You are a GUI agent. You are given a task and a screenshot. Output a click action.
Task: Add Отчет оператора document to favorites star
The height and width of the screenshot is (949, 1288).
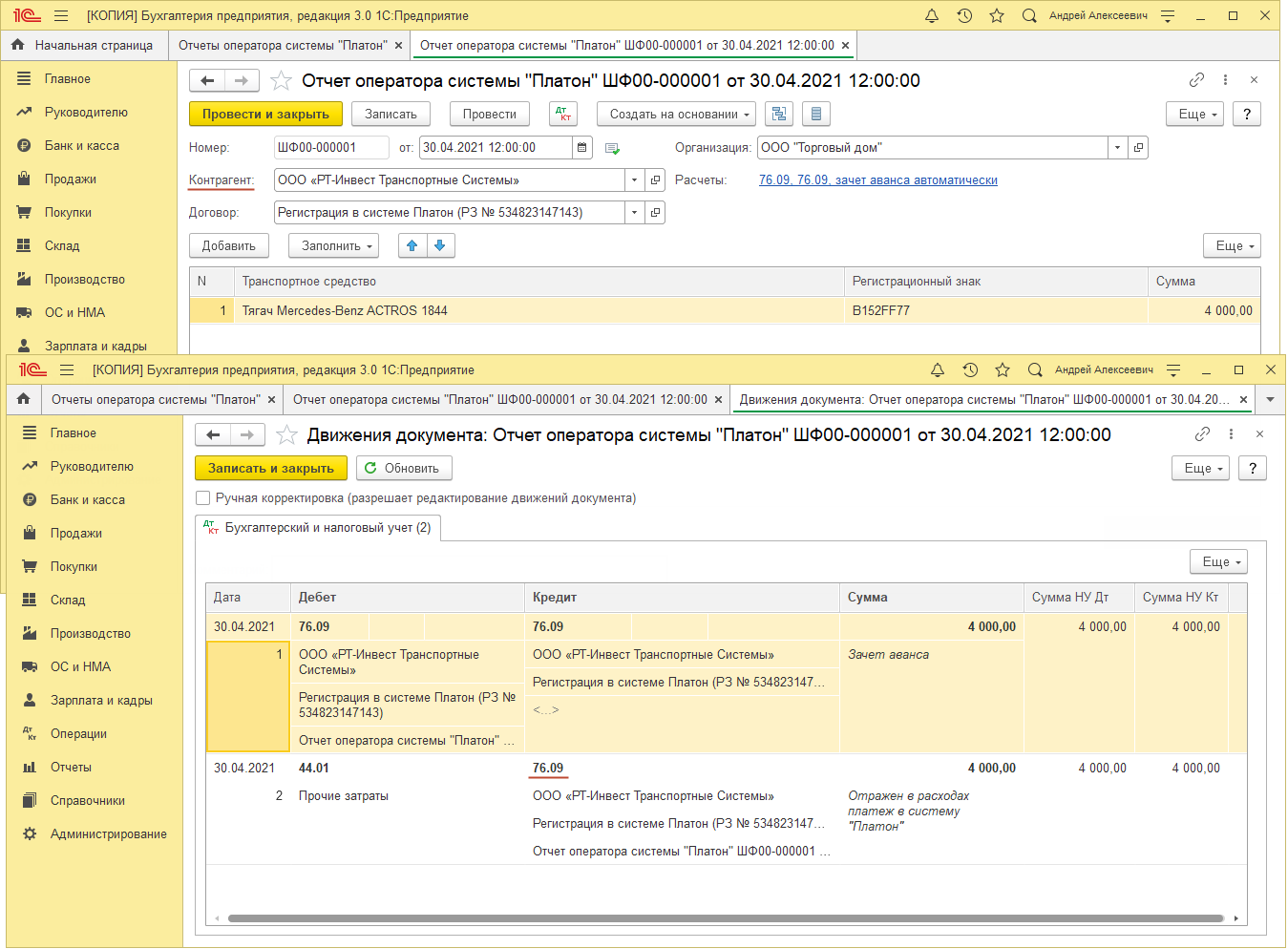pyautogui.click(x=281, y=80)
